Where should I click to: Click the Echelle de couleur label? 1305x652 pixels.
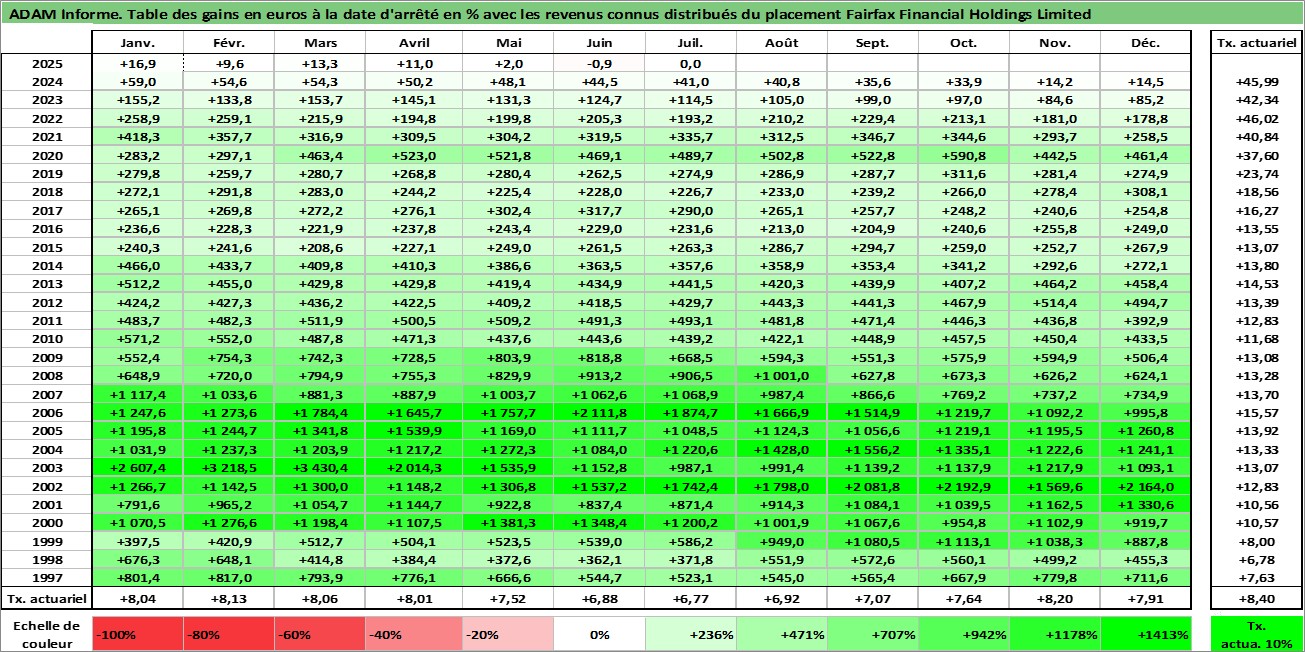[x=46, y=633]
